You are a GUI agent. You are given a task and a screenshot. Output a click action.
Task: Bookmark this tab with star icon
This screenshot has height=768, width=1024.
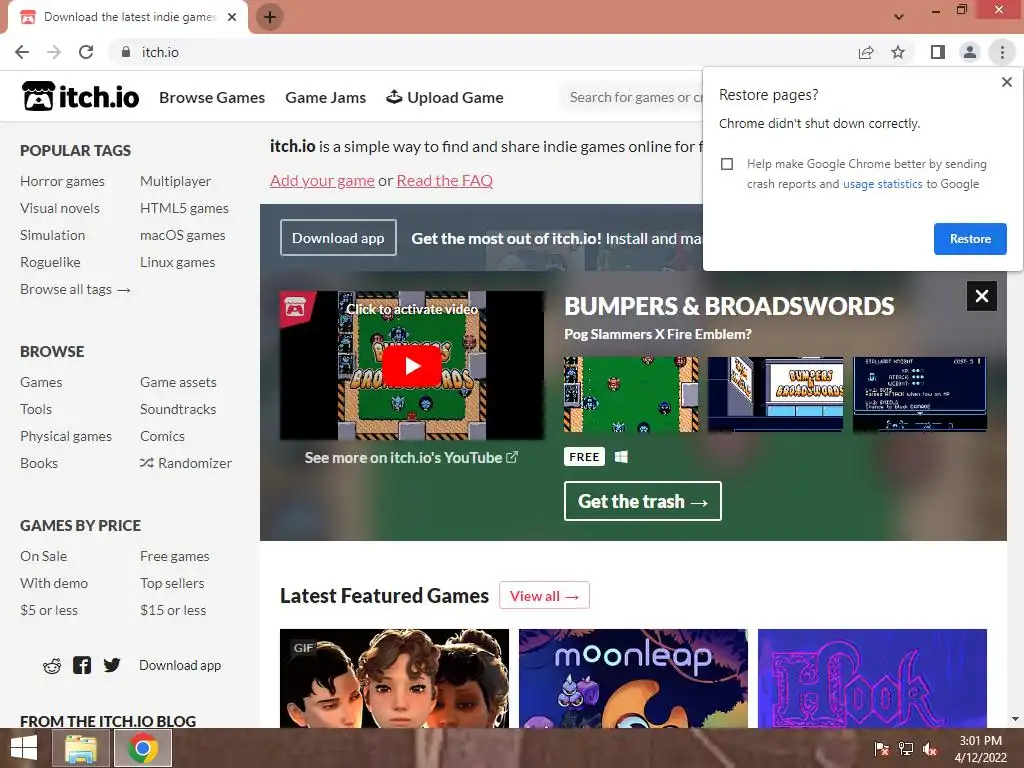(x=898, y=52)
